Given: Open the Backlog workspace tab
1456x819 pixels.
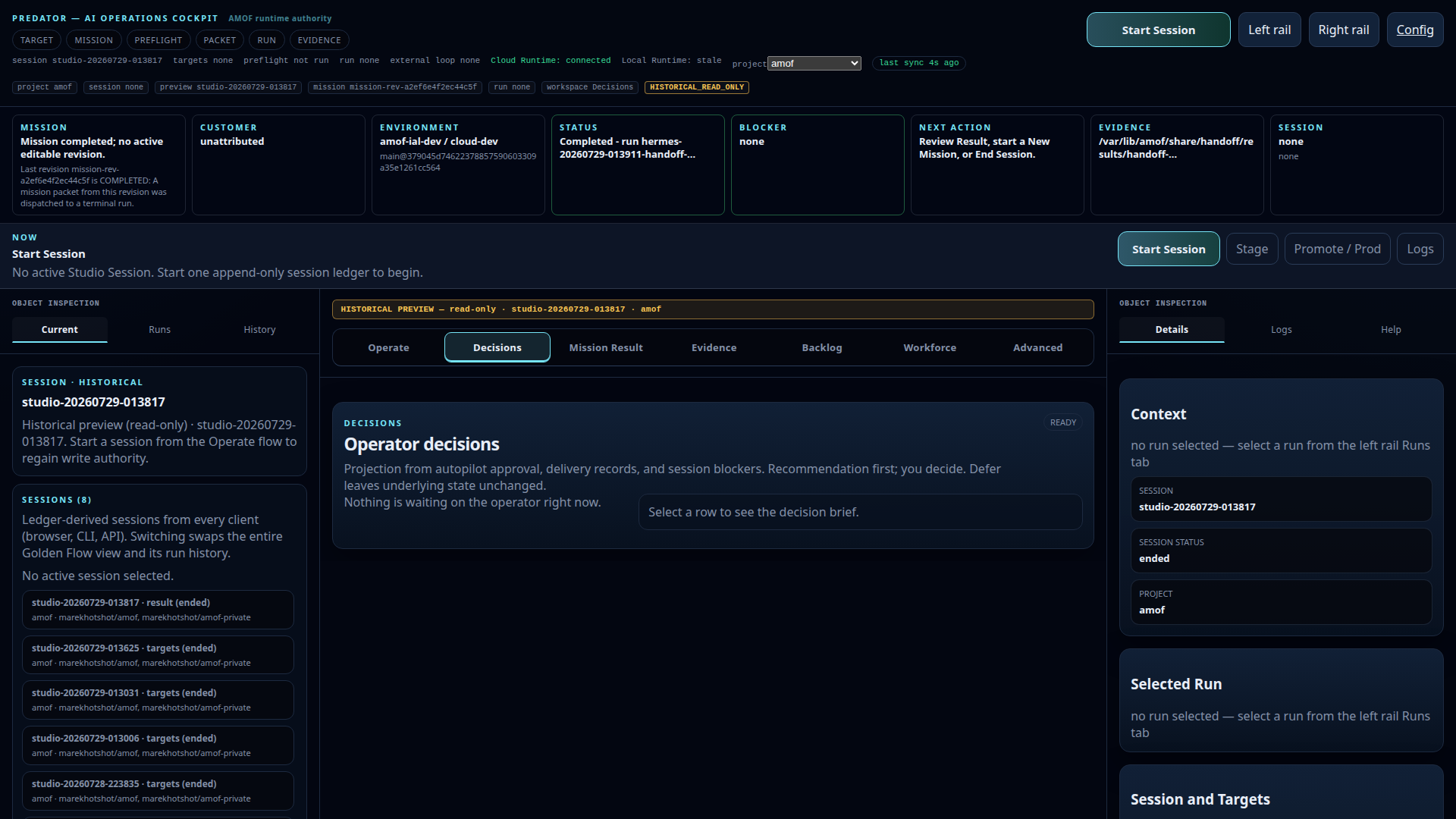Looking at the screenshot, I should coord(821,347).
